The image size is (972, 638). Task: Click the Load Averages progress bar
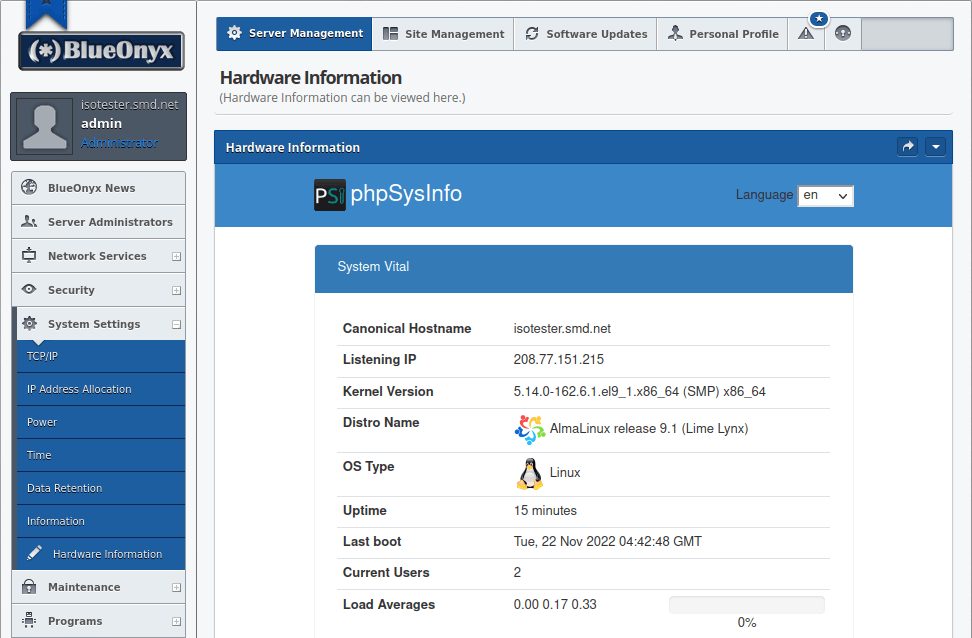(x=746, y=605)
